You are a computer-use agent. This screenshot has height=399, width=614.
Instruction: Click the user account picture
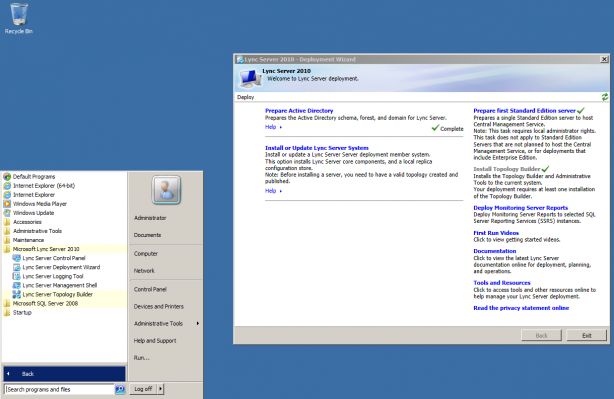pos(166,190)
